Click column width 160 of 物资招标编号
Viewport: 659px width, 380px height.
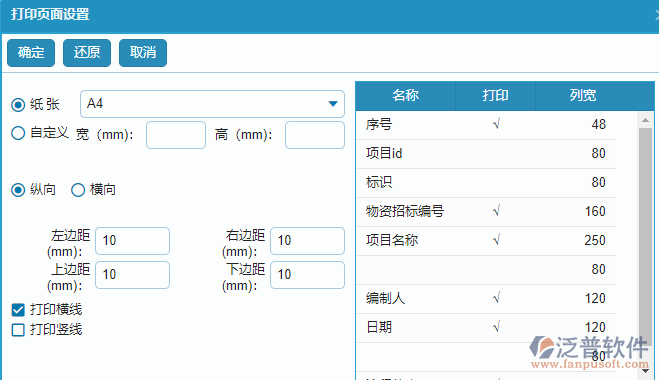point(595,211)
